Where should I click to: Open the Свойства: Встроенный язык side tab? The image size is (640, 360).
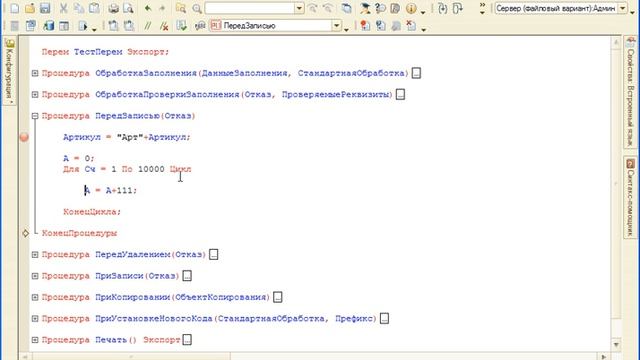(630, 91)
